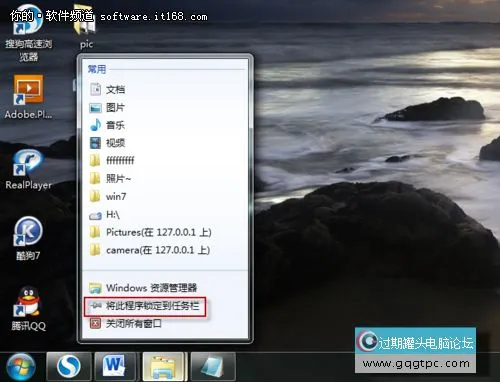Open the 搜狗高速浏览器 desktop shortcut

click(28, 33)
